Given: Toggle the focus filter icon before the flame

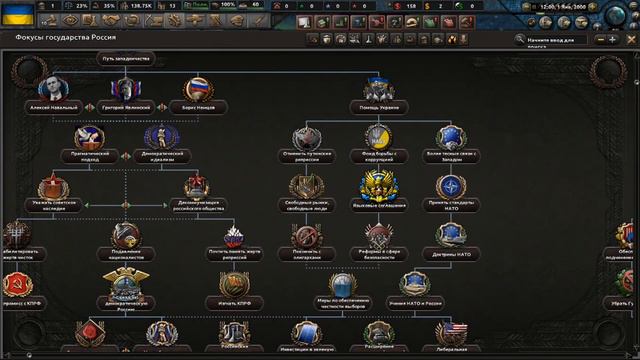Looking at the screenshot, I should tap(438, 39).
